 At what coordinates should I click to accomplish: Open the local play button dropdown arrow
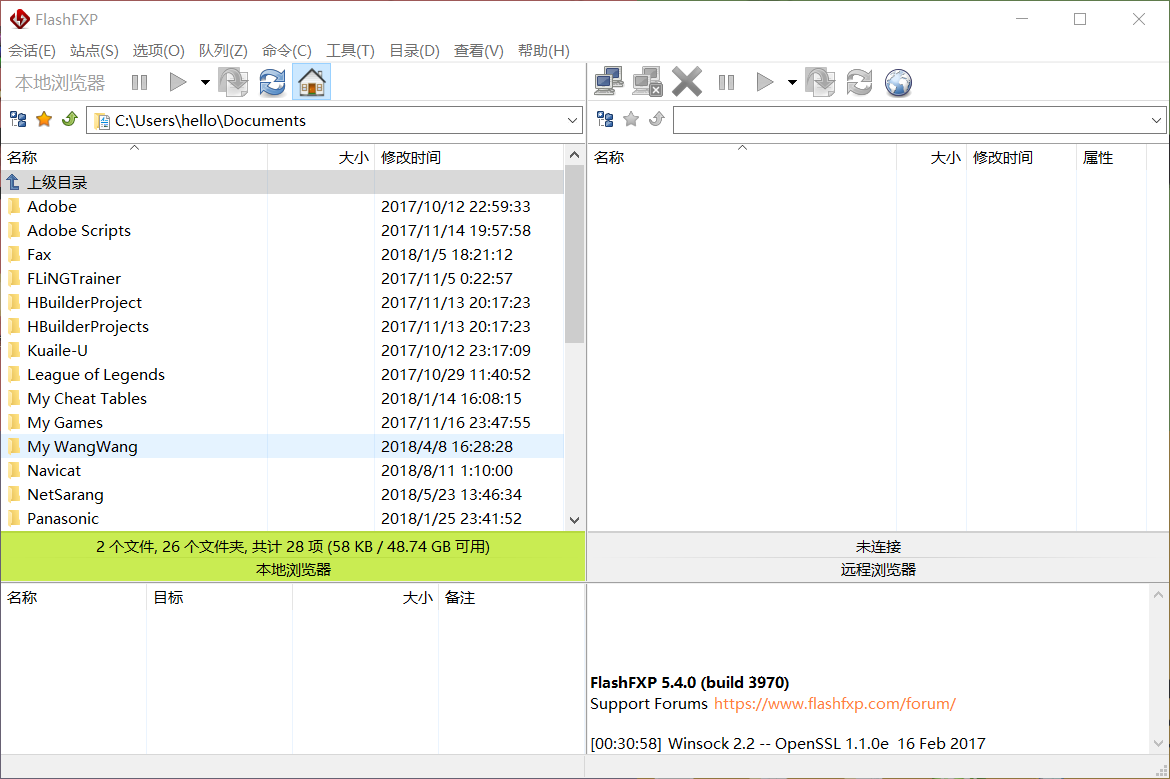205,82
